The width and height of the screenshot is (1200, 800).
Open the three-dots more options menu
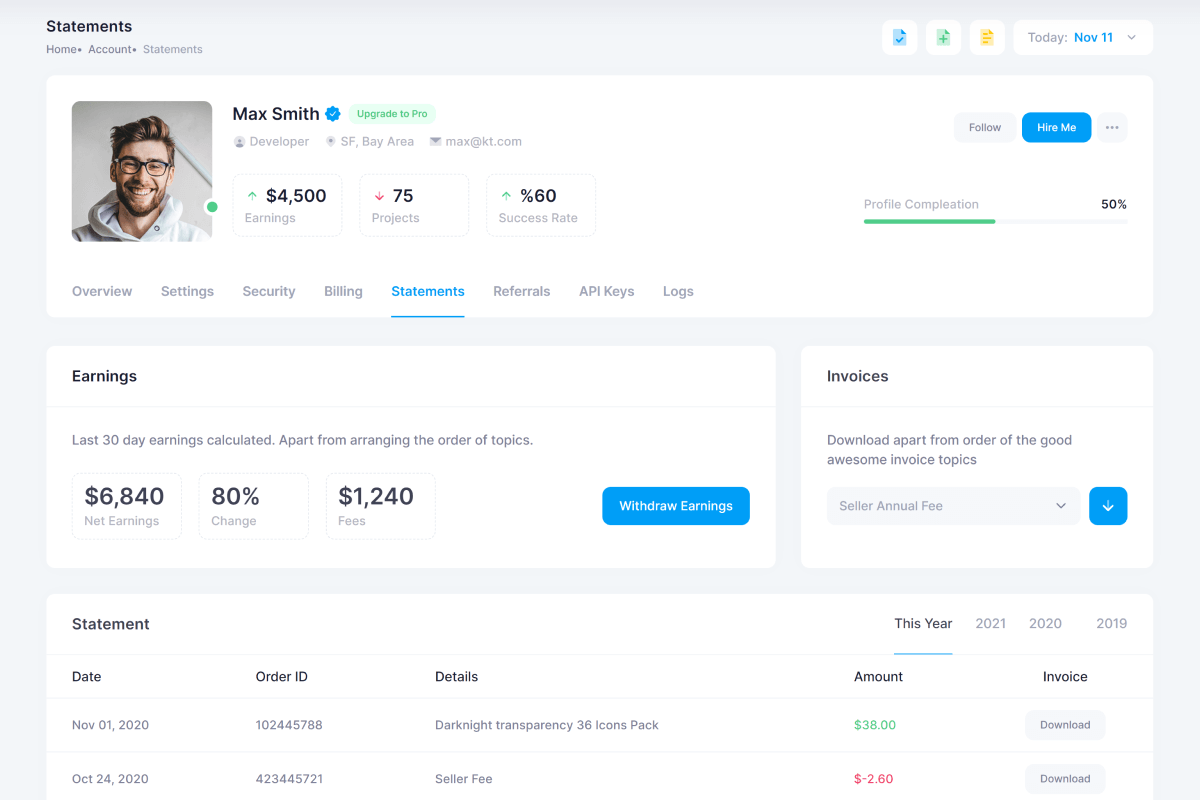(1112, 128)
